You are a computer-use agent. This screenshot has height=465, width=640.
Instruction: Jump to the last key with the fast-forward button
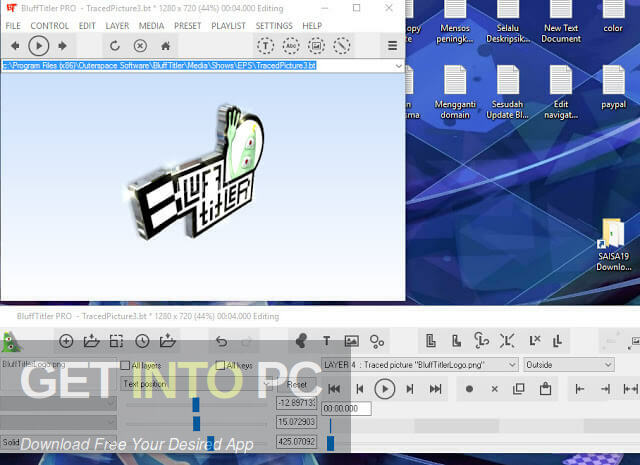pyautogui.click(x=436, y=389)
